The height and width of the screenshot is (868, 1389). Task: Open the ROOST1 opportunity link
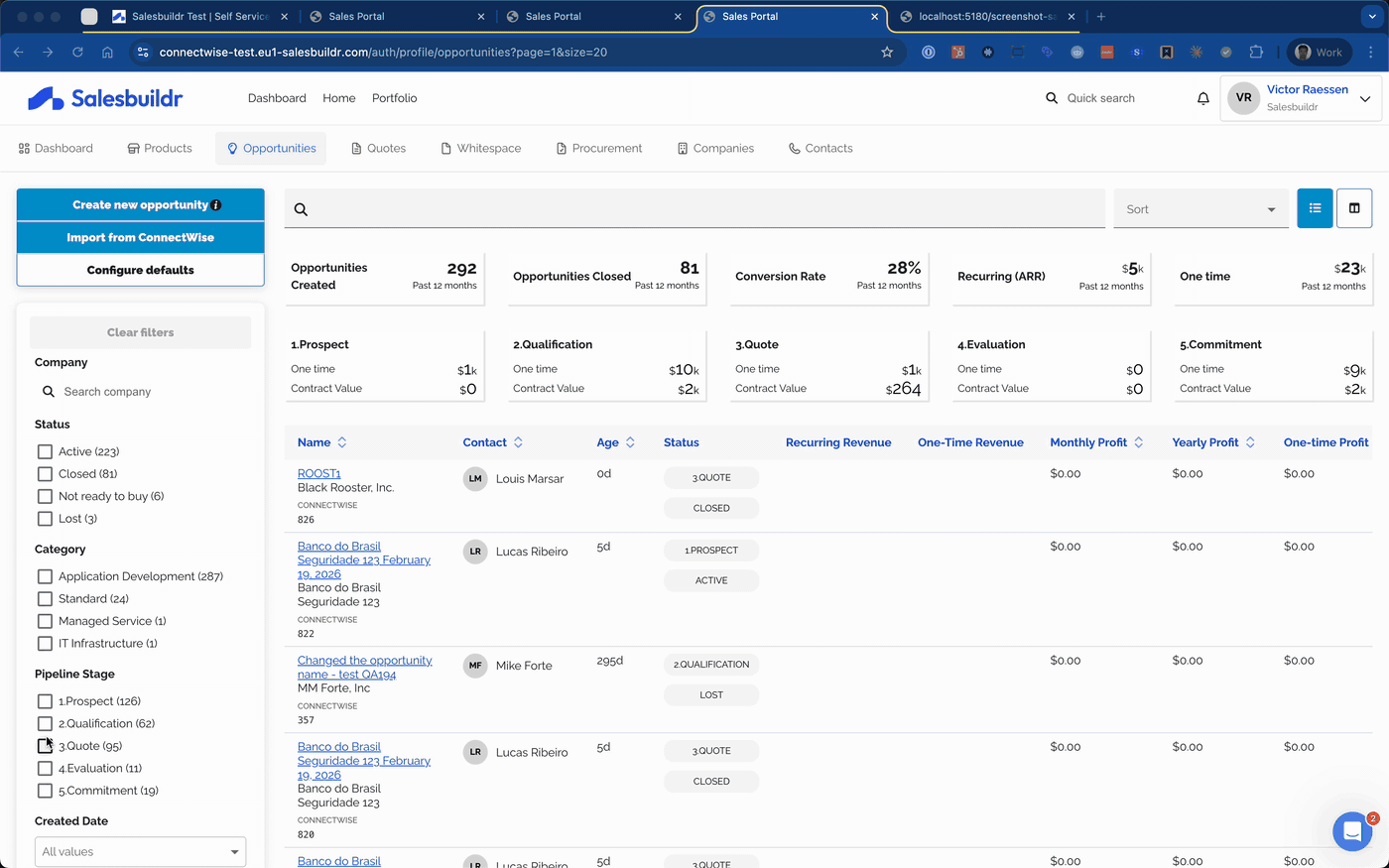319,473
